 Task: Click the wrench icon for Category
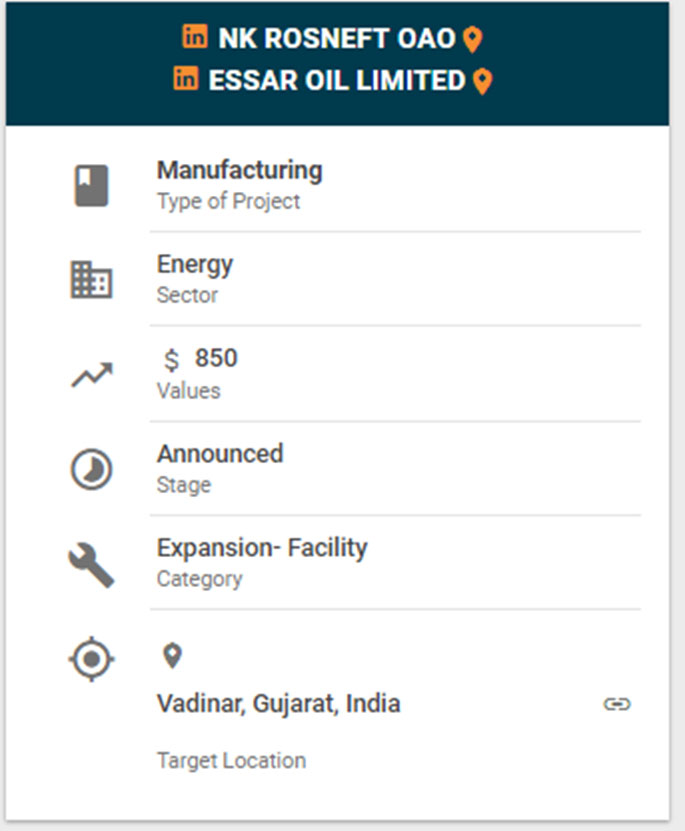92,565
